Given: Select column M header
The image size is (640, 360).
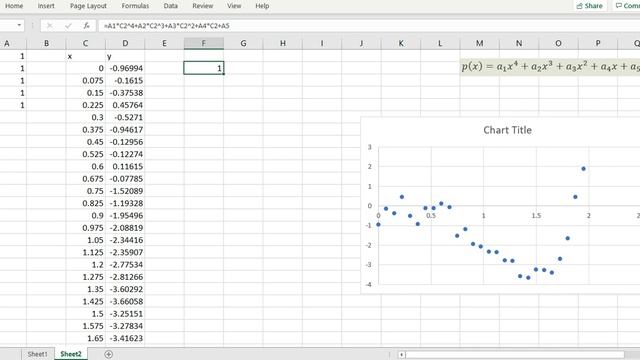Looking at the screenshot, I should click(x=480, y=43).
